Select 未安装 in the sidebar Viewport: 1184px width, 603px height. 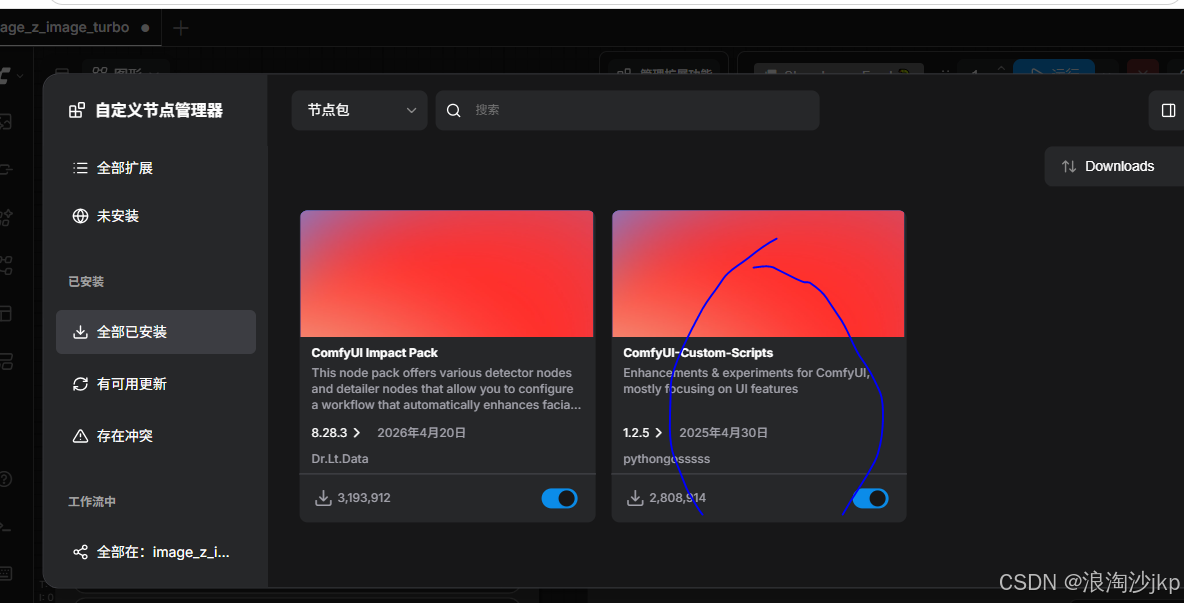click(156, 217)
